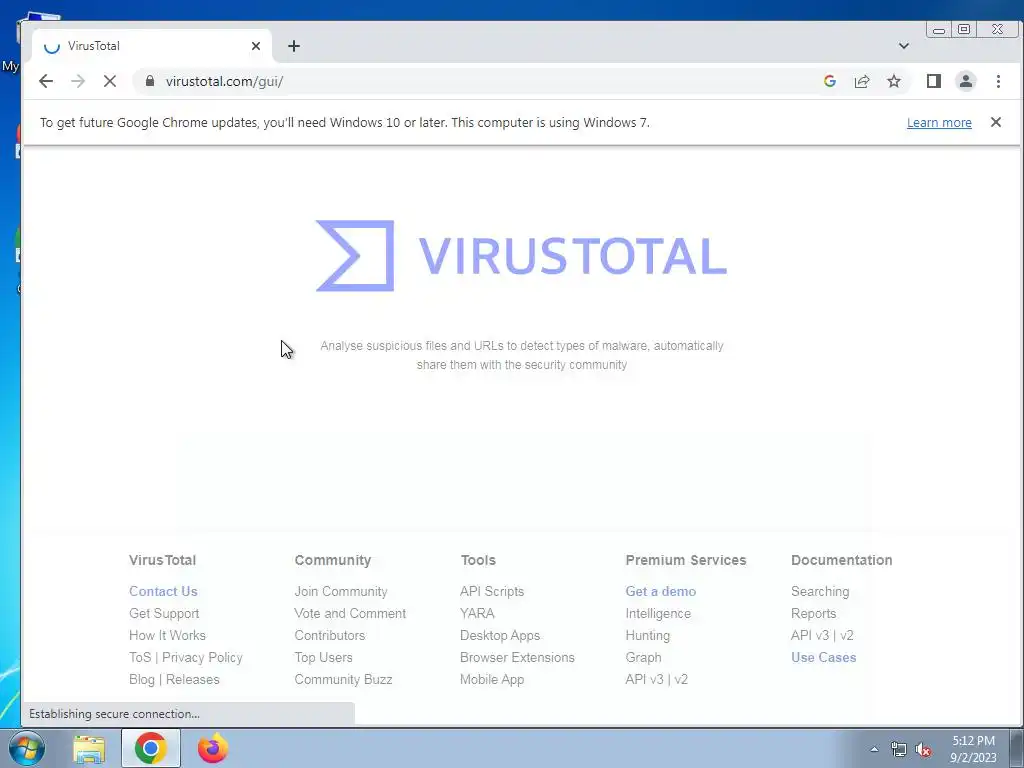This screenshot has height=768, width=1024.
Task: Open the Contributors link
Action: pyautogui.click(x=330, y=635)
